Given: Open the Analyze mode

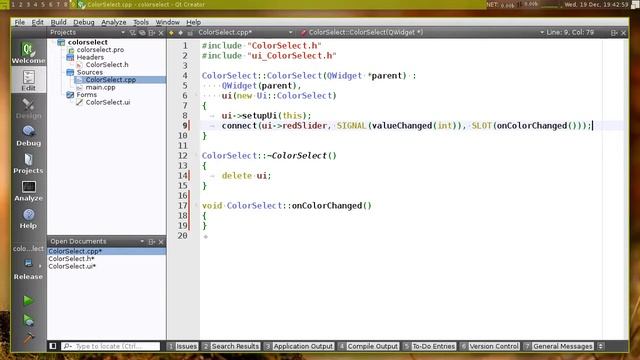Looking at the screenshot, I should 28,191.
